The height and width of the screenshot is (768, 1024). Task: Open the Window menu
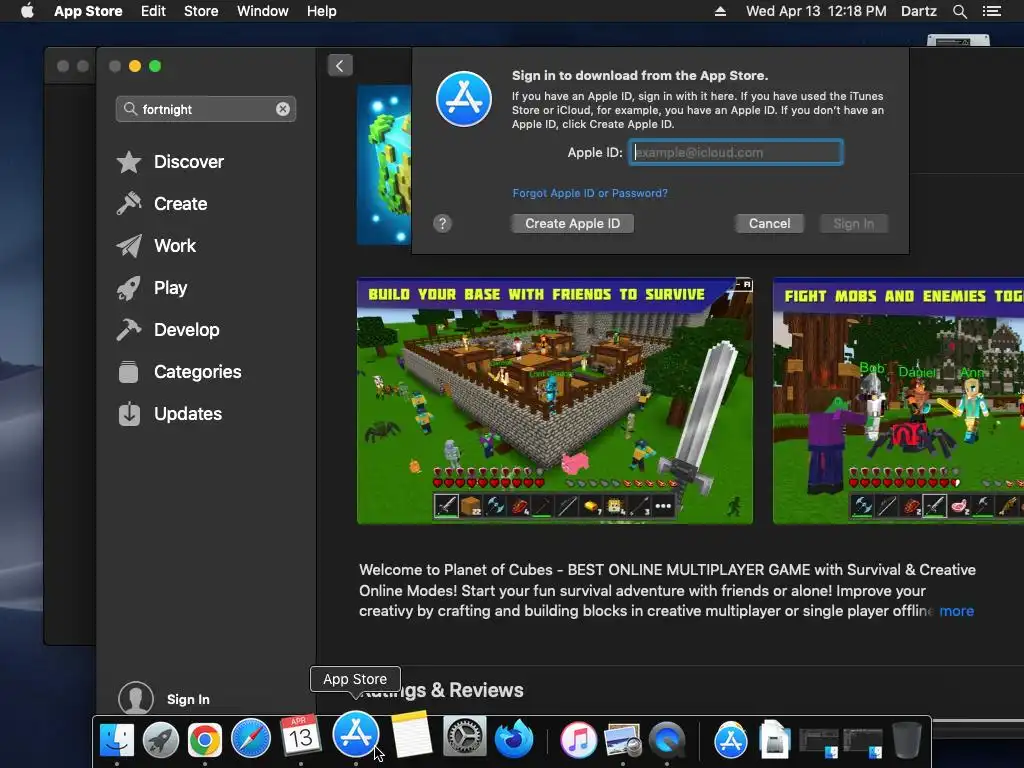click(x=263, y=11)
